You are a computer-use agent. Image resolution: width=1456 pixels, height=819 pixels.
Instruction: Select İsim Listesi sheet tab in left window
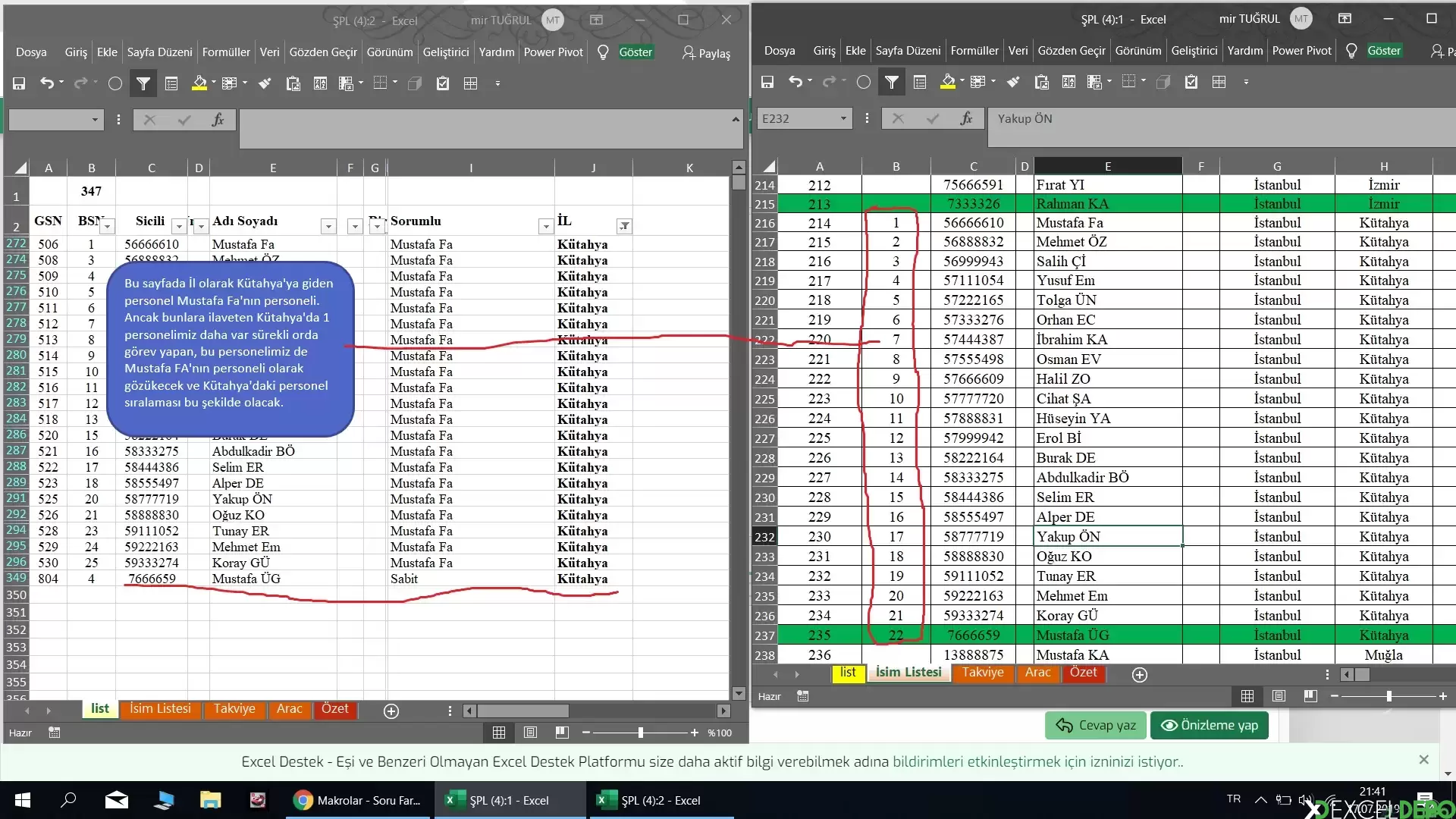(x=160, y=708)
